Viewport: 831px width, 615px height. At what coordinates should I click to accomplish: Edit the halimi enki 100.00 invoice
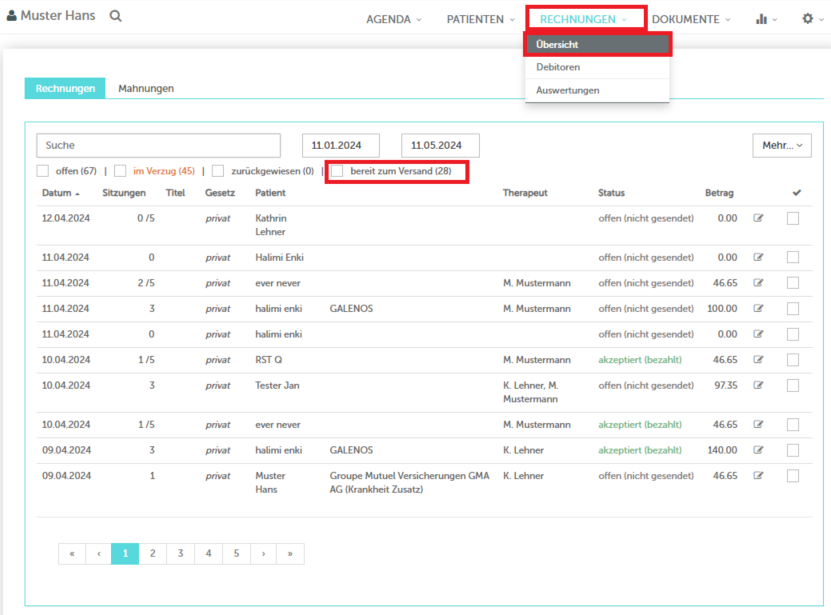tap(758, 308)
